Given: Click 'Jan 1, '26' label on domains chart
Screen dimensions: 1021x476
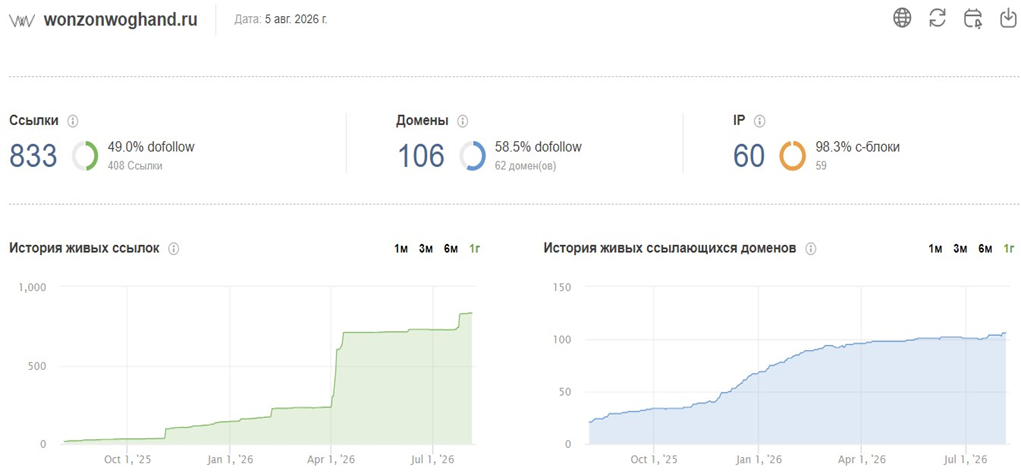Looking at the screenshot, I should tap(759, 460).
